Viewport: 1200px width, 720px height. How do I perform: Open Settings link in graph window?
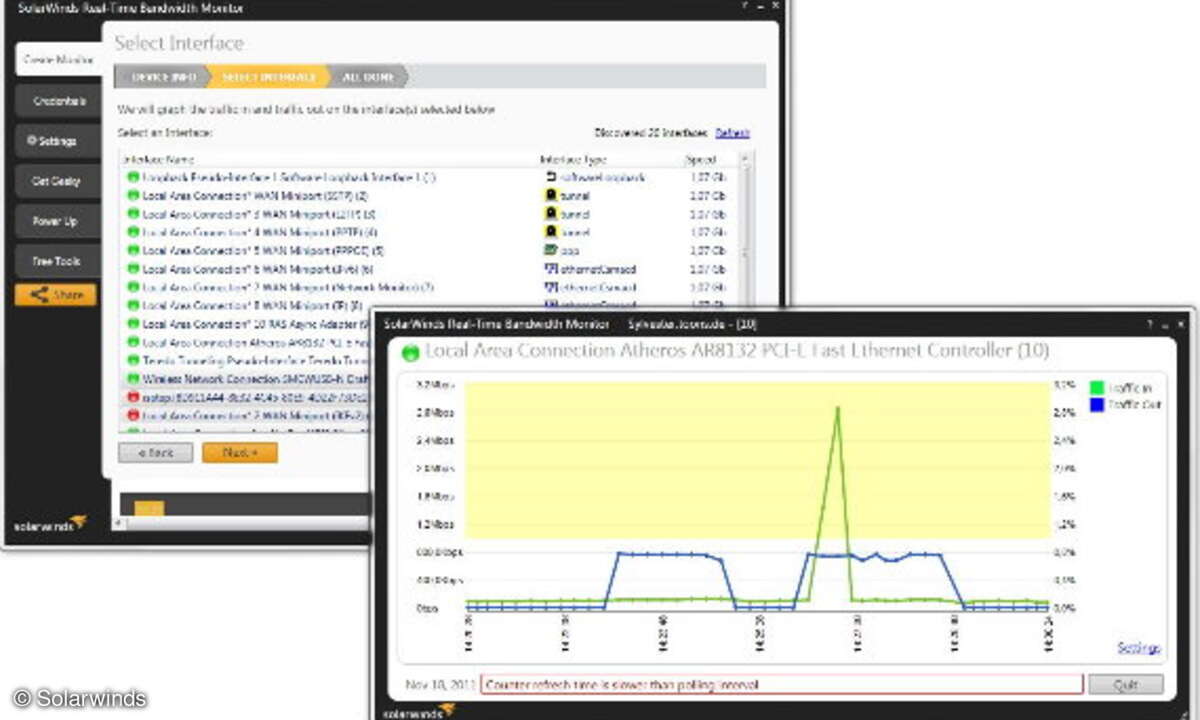click(1138, 648)
